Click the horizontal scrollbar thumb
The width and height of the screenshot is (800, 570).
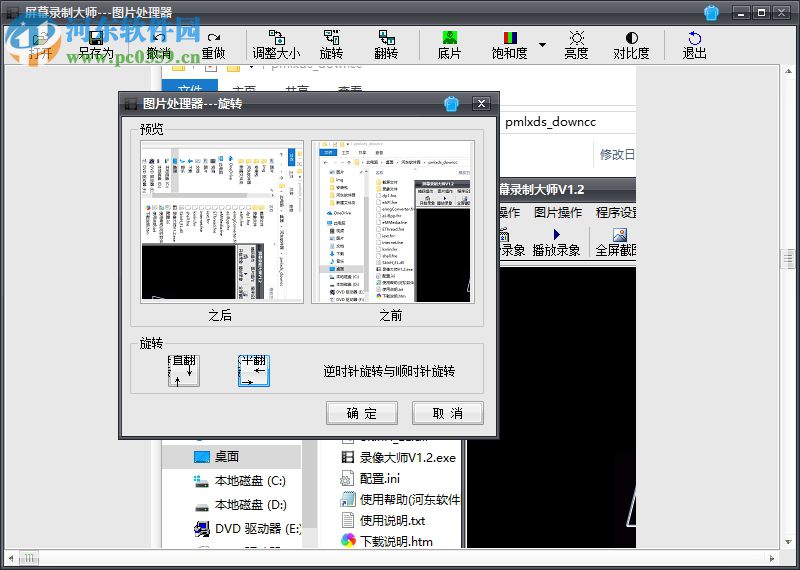click(29, 559)
